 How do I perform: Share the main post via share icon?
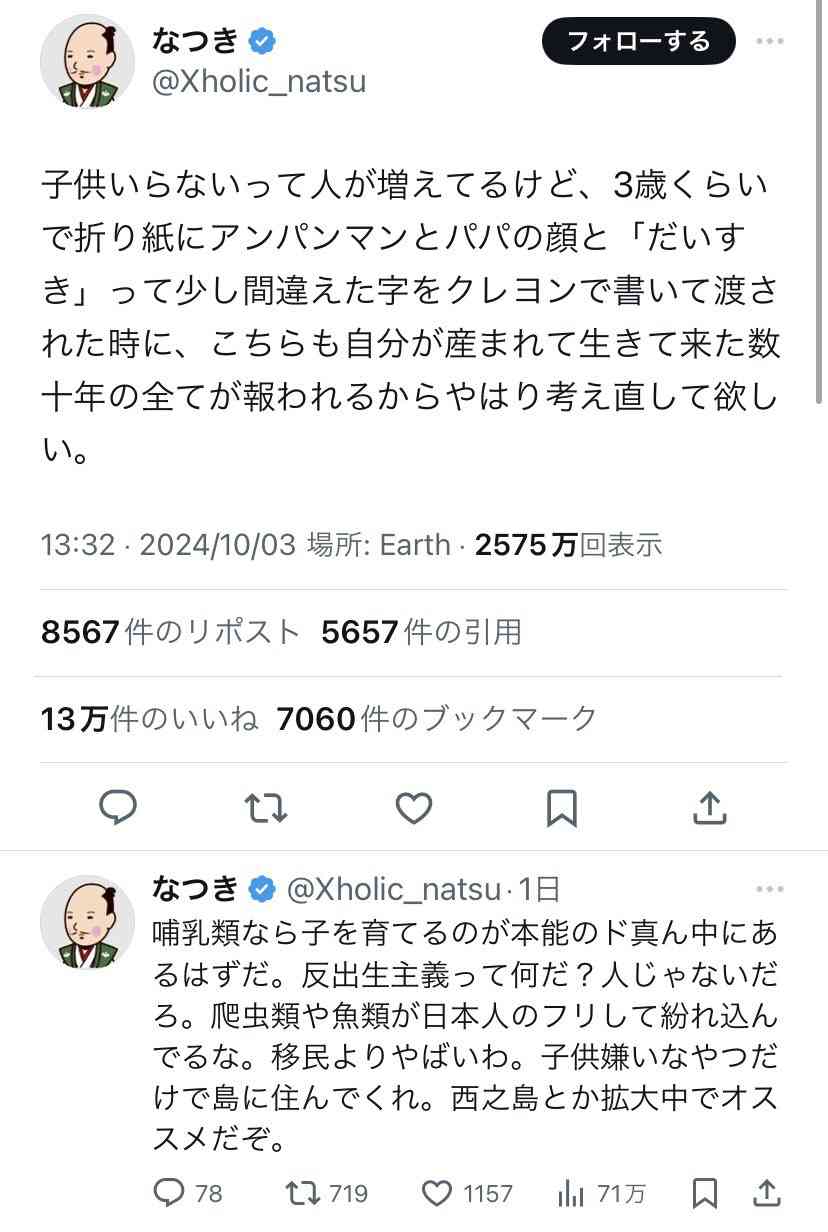pyautogui.click(x=709, y=807)
